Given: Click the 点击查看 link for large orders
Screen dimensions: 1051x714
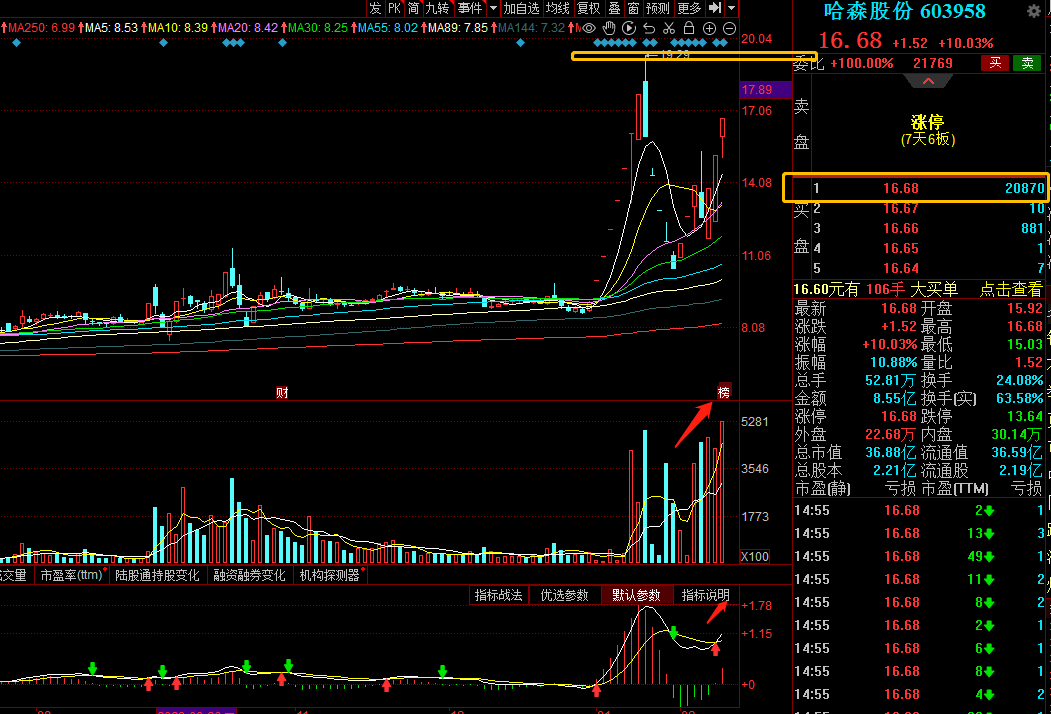Looking at the screenshot, I should 1011,289.
